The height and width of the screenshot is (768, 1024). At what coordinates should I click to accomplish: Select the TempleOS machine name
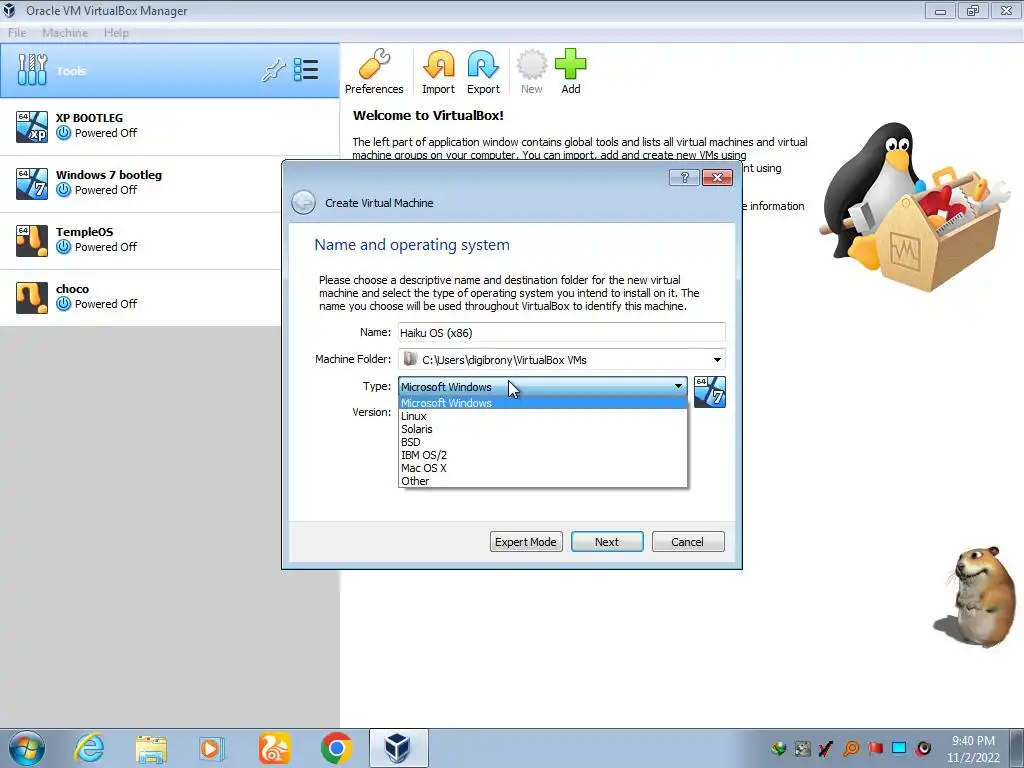(84, 232)
